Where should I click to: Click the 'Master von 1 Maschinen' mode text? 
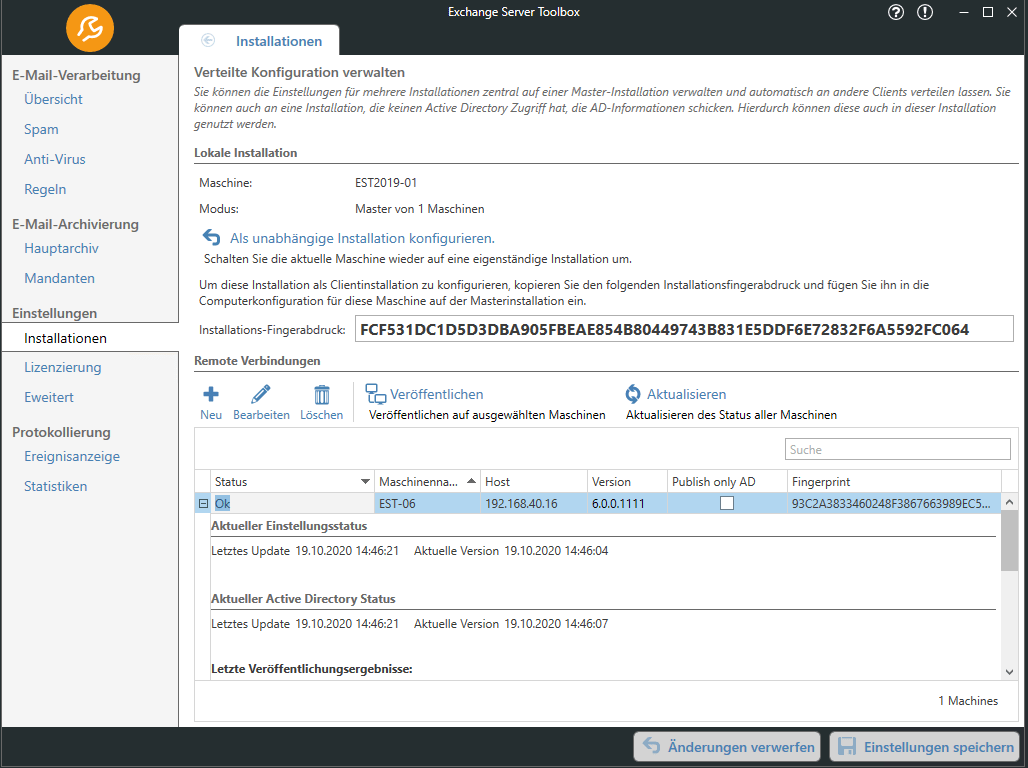(420, 209)
